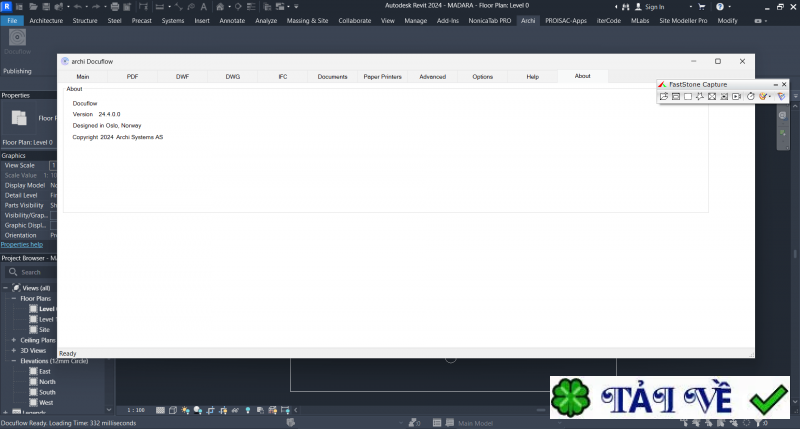Click the shopping cart icon in title bar

pyautogui.click(x=702, y=7)
